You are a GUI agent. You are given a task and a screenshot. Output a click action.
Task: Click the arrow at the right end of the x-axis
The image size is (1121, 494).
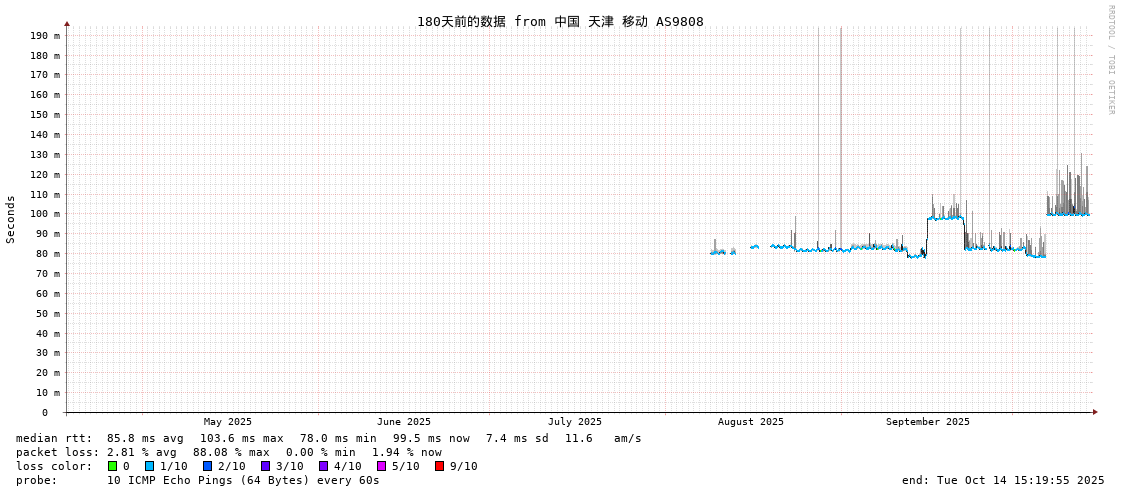click(x=1095, y=412)
